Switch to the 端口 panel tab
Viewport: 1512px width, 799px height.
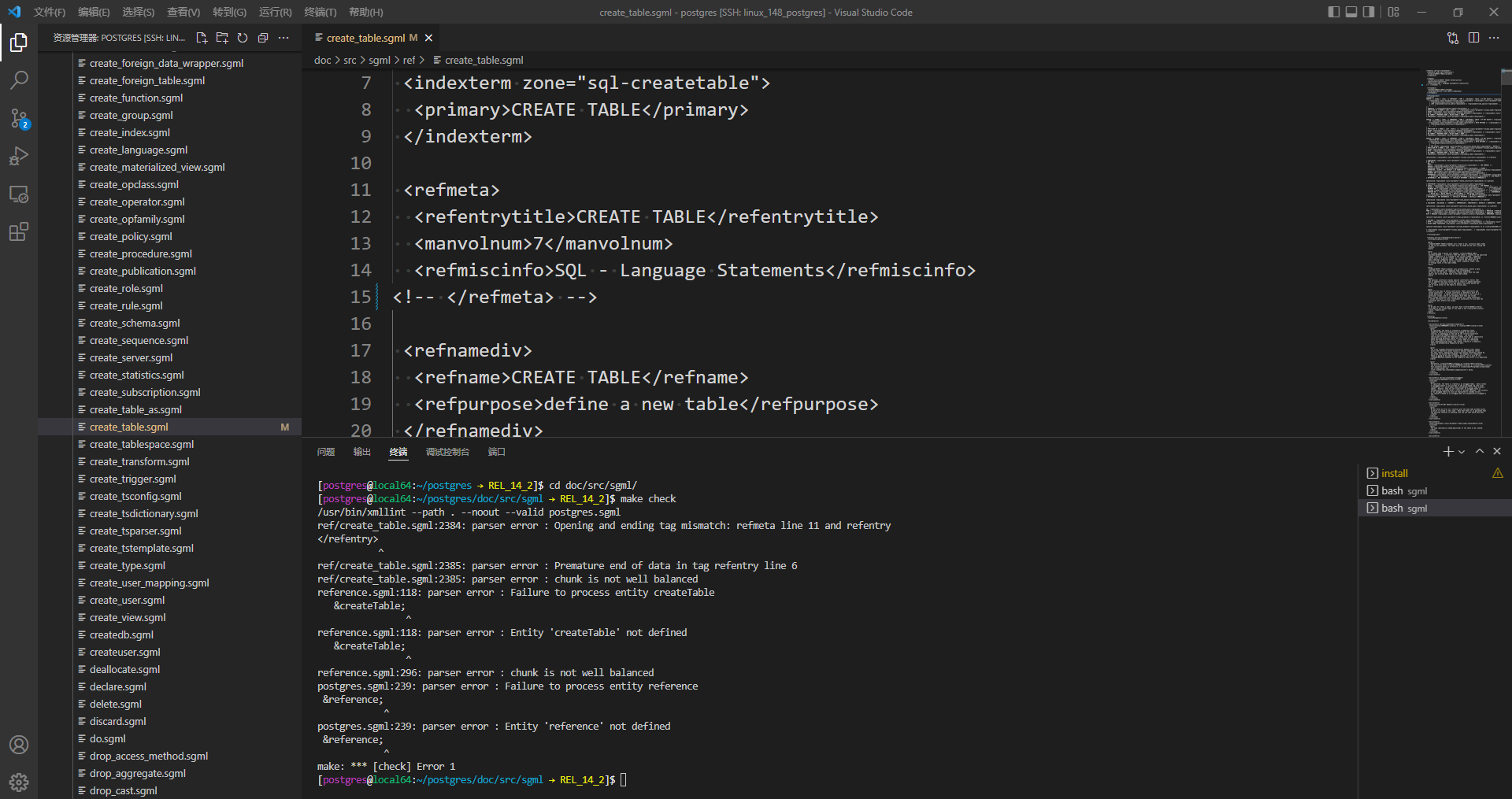496,452
